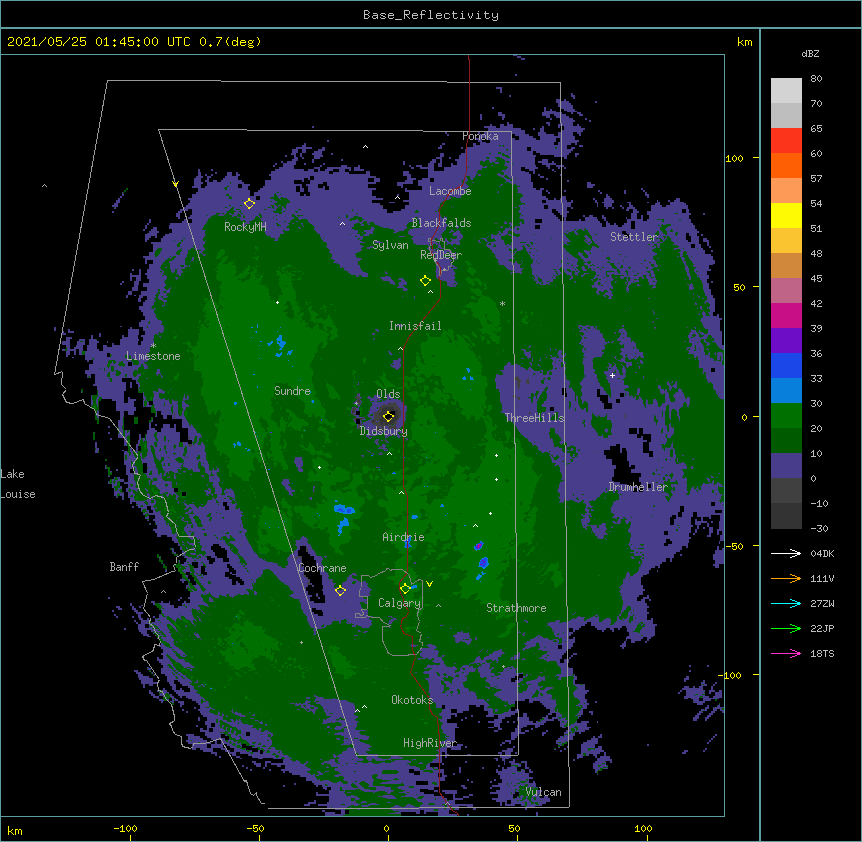Click the Didsbury city label
Screen dimensions: 862x842
[383, 431]
